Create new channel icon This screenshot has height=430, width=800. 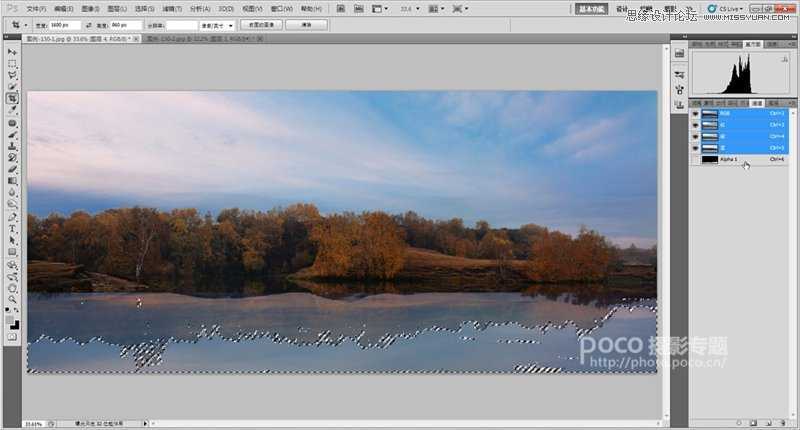pos(768,423)
